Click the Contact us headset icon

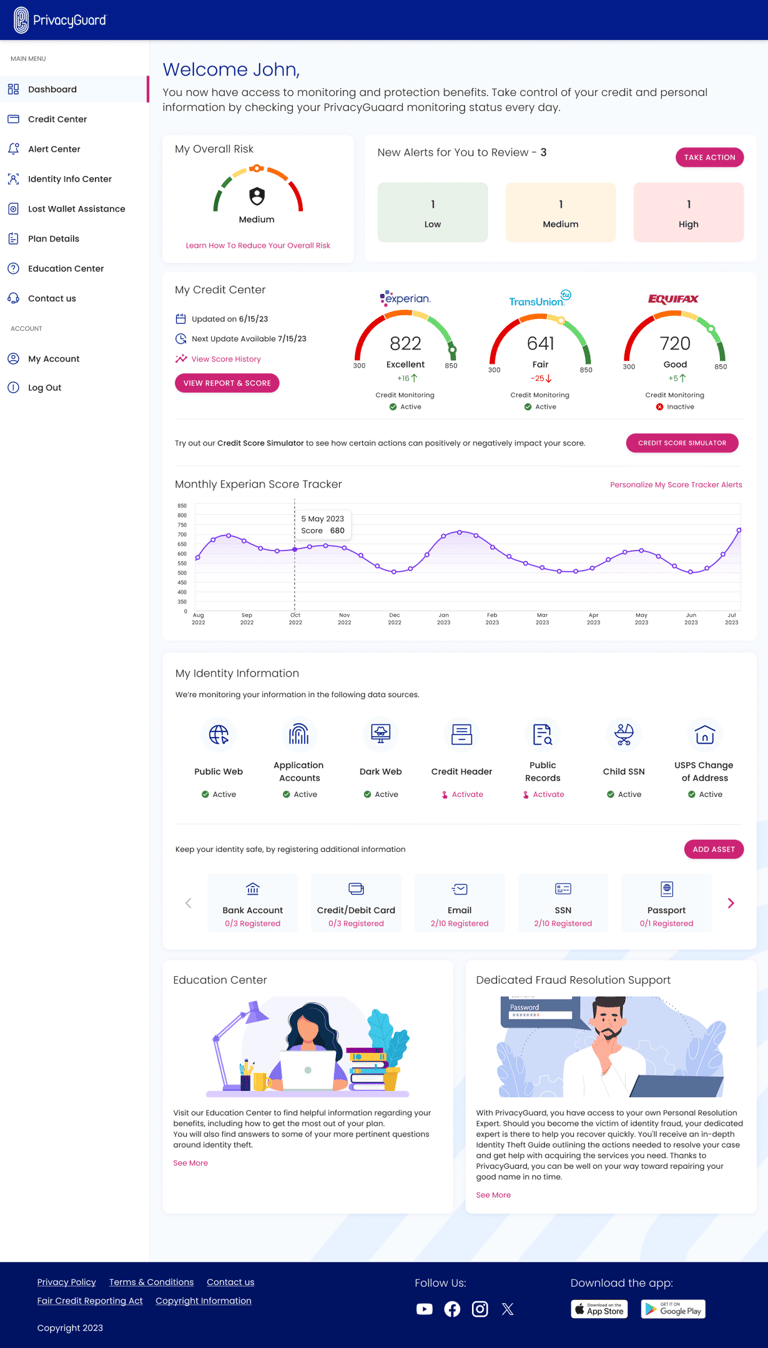coord(13,298)
